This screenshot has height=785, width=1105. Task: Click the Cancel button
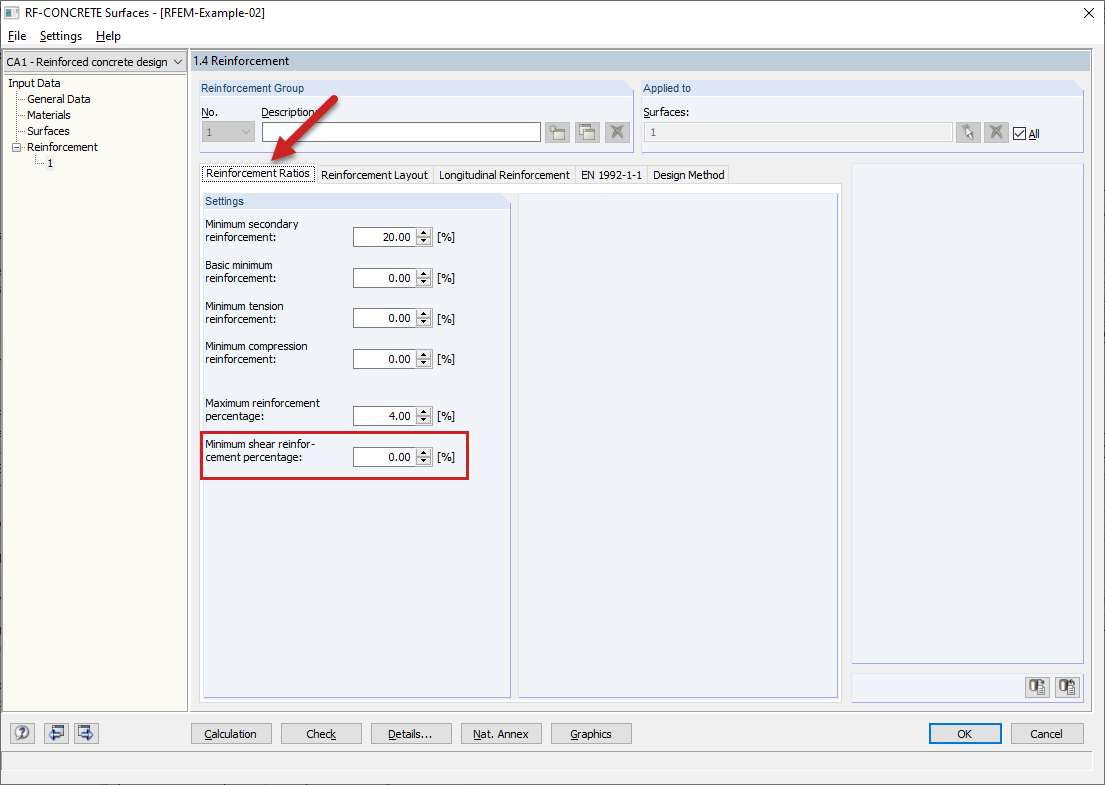[1047, 734]
